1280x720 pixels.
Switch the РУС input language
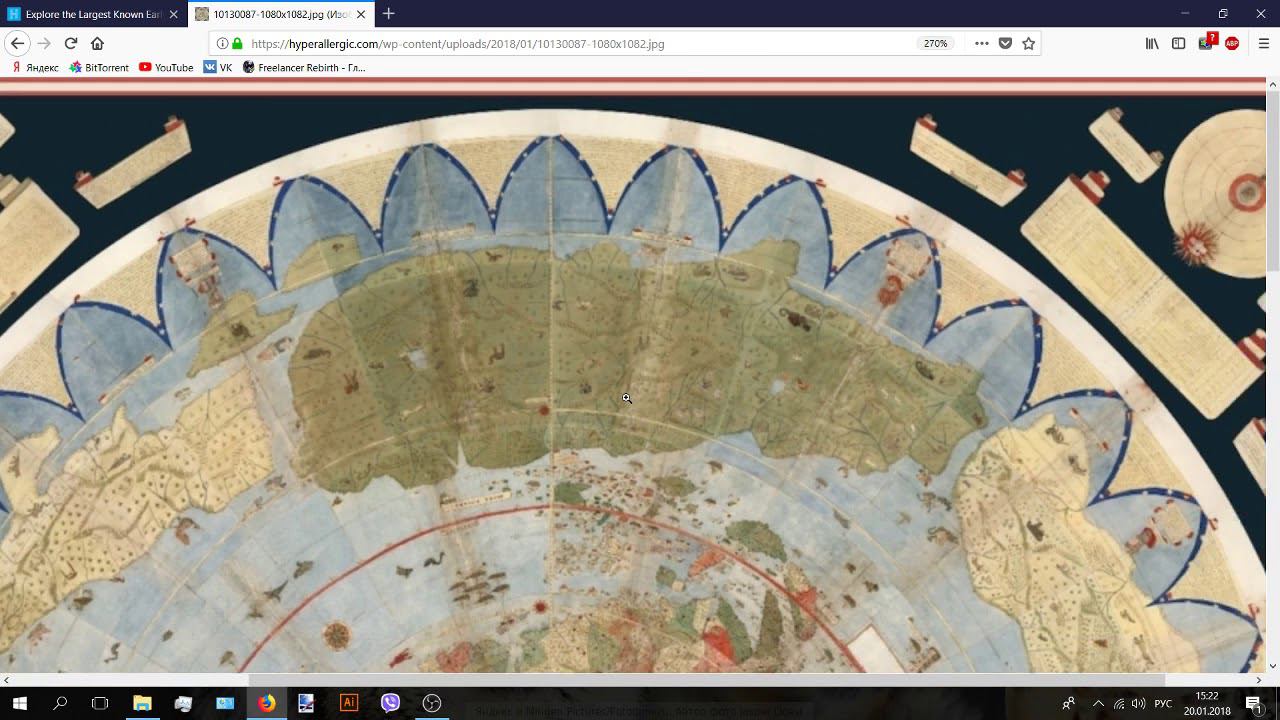click(1163, 703)
